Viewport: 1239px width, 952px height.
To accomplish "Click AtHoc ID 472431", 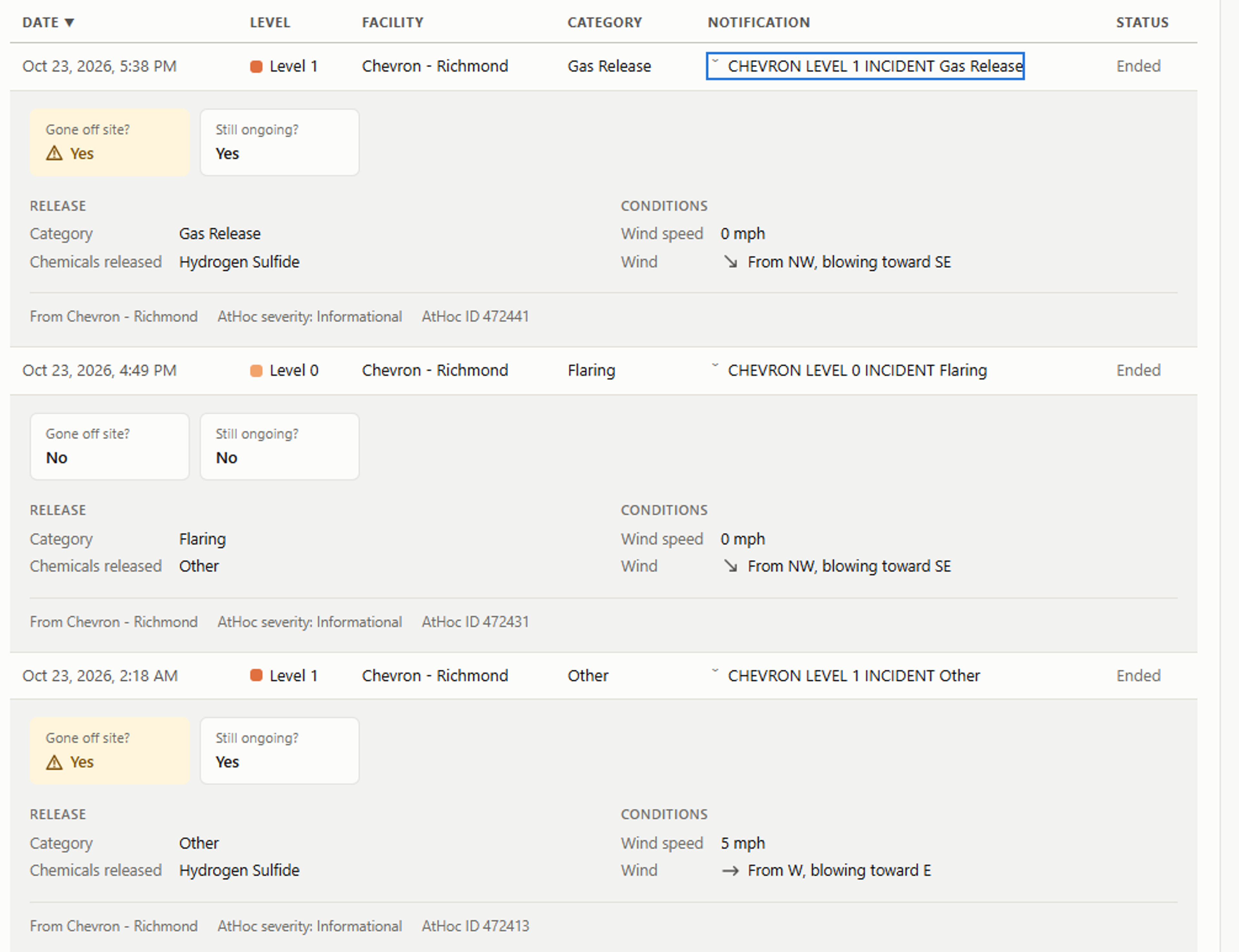I will click(475, 622).
